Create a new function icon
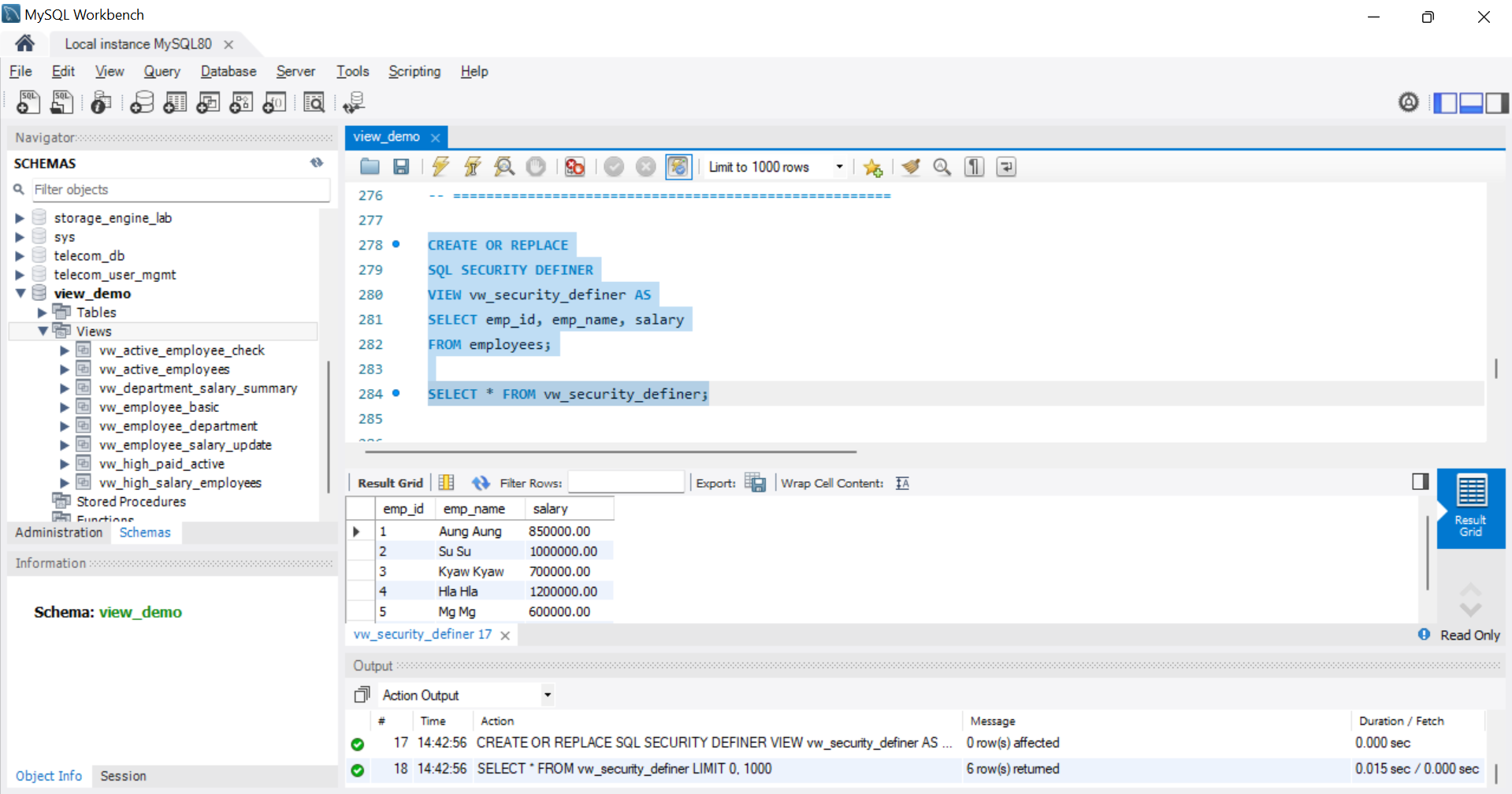 [x=274, y=102]
